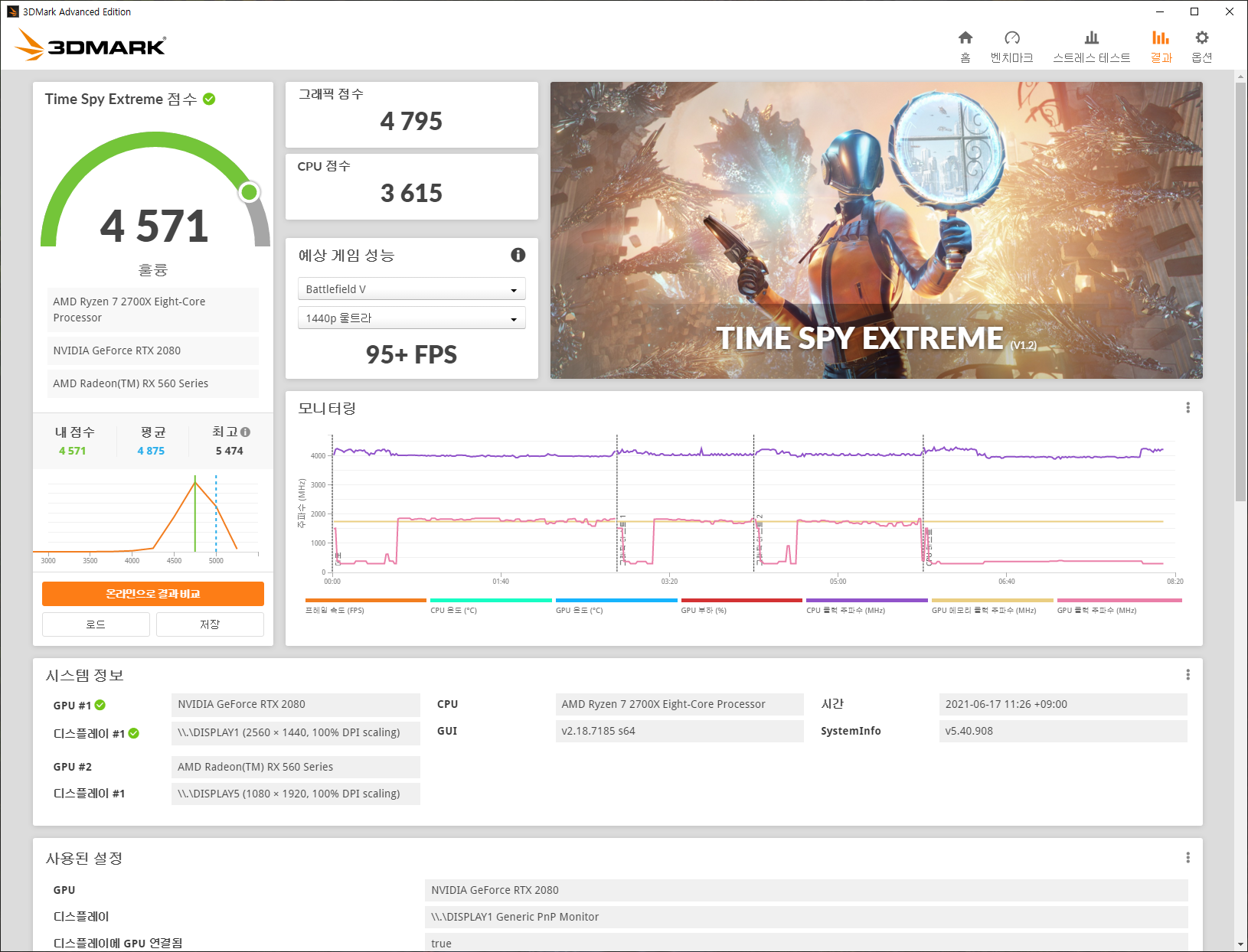Click the GUI version v2.18.7185 s64

679,731
